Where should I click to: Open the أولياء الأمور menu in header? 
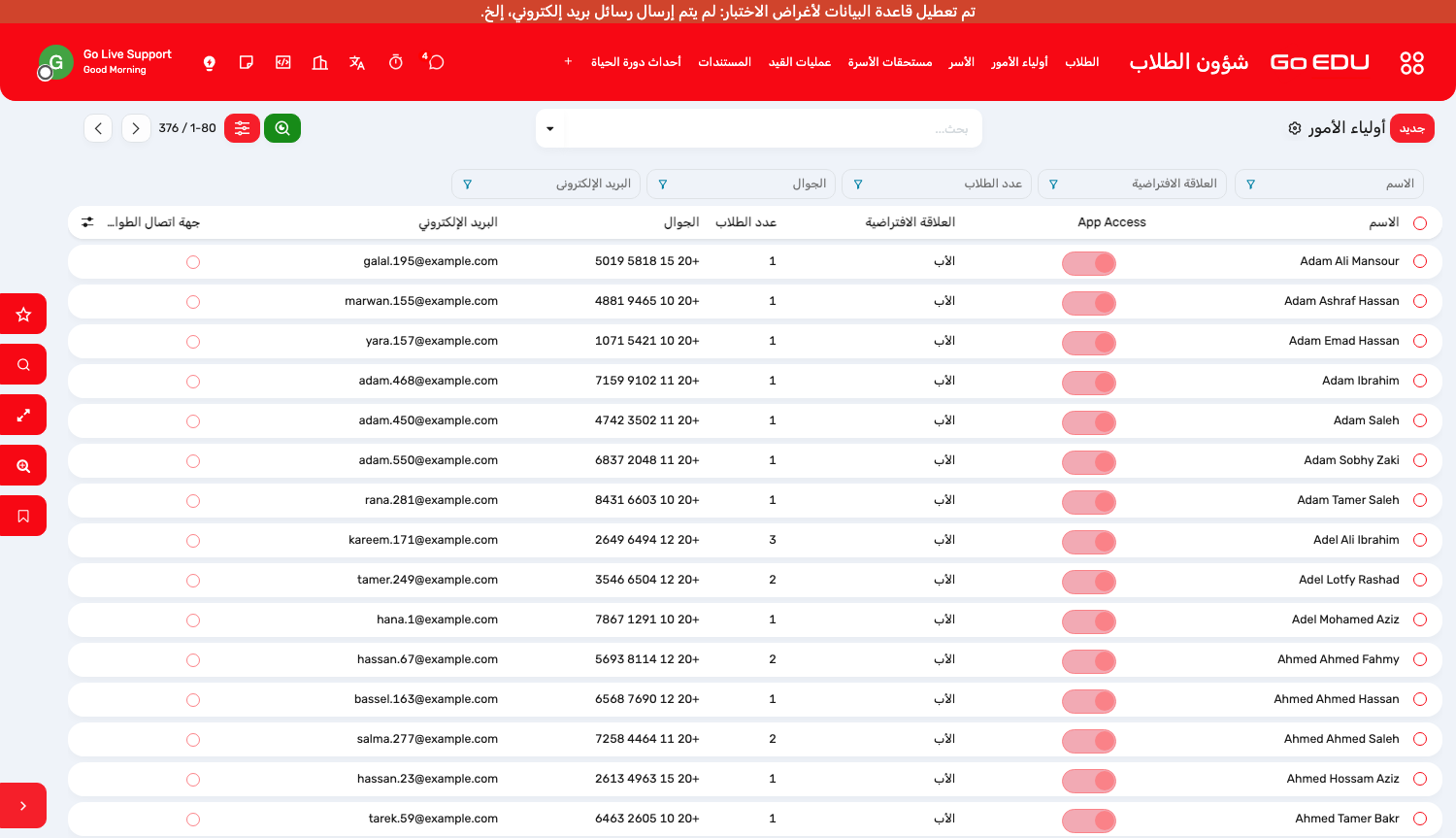pos(1019,62)
